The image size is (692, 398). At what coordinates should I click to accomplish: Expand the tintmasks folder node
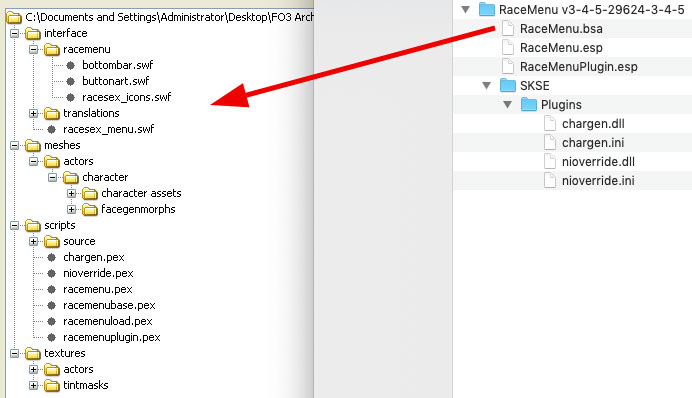34,385
